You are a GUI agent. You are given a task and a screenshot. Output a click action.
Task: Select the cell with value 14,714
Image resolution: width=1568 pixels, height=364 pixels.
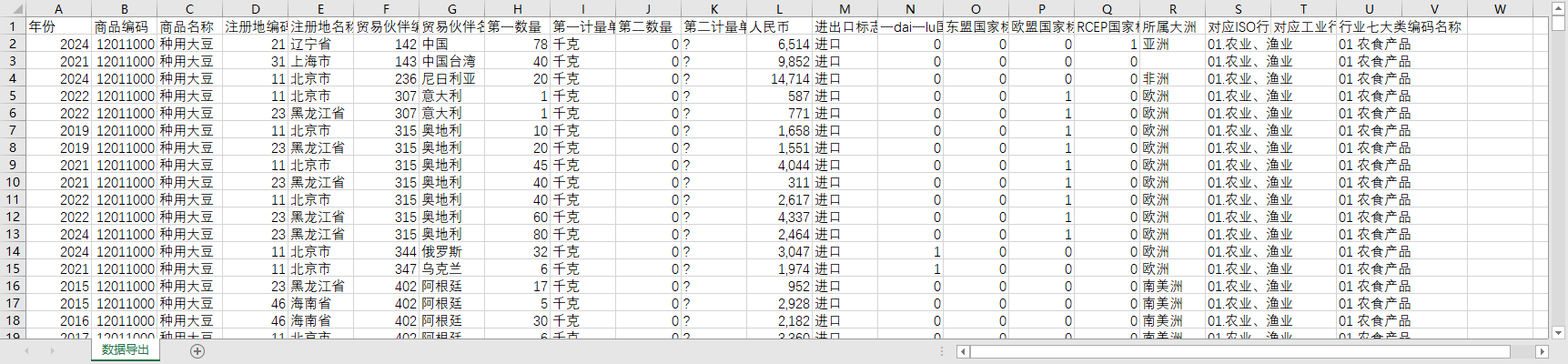point(780,78)
